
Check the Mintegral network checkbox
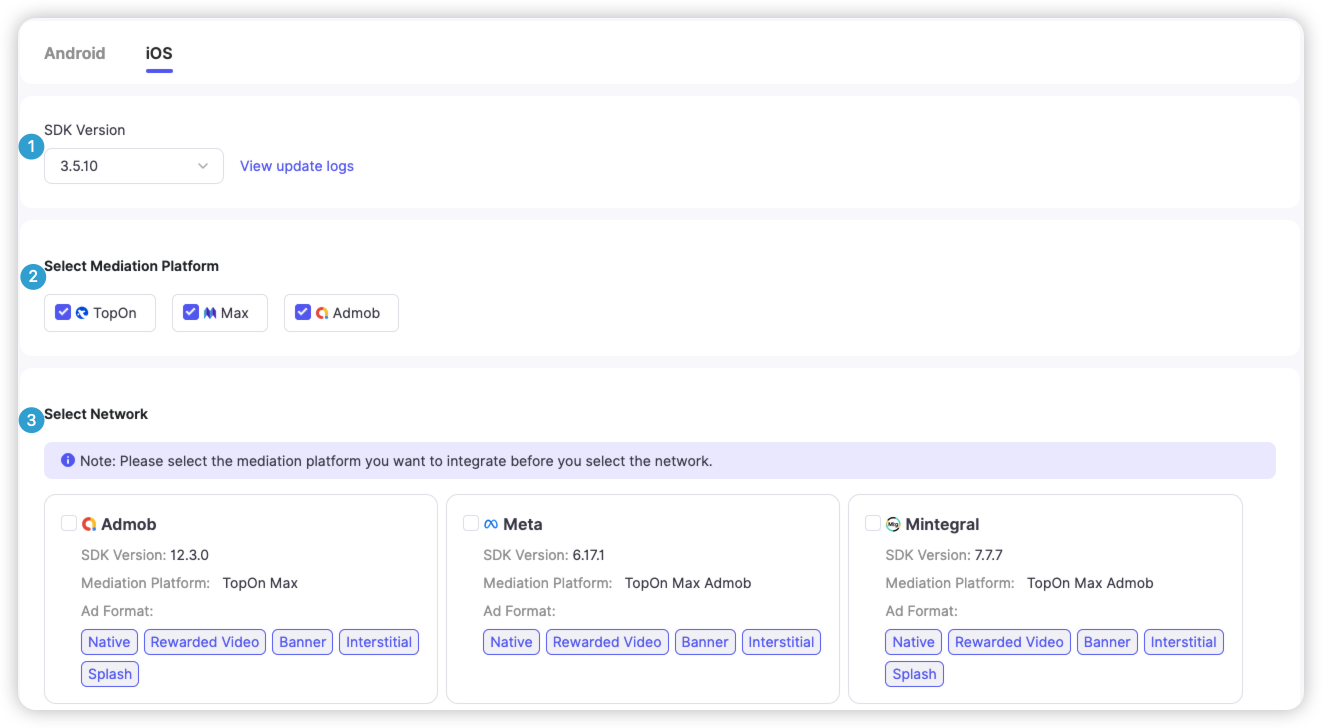[x=873, y=523]
